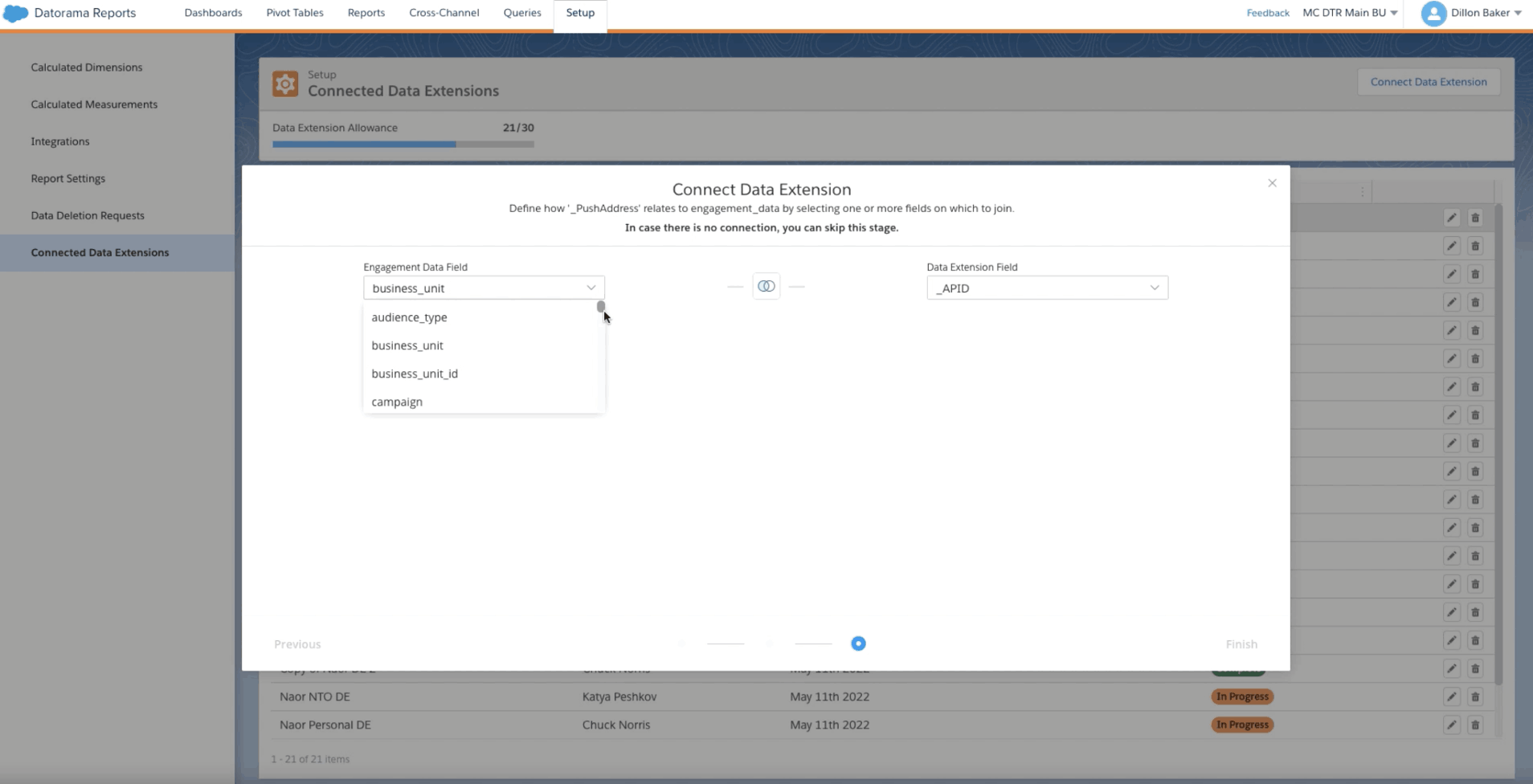
Task: Click Katya Peshkov cell
Action: click(x=619, y=696)
